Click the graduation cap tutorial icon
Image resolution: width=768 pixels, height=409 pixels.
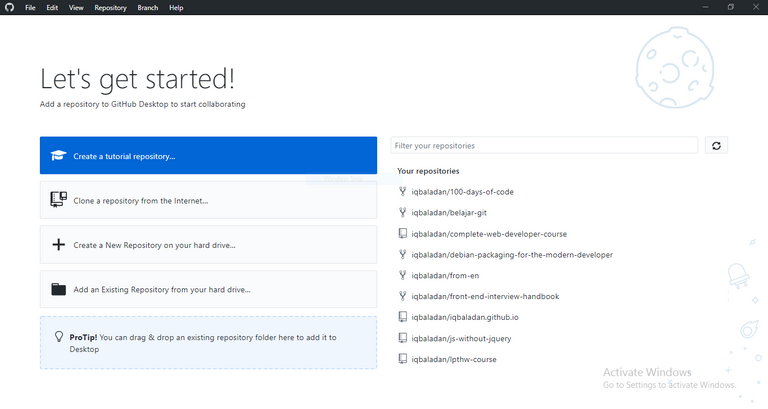click(58, 155)
